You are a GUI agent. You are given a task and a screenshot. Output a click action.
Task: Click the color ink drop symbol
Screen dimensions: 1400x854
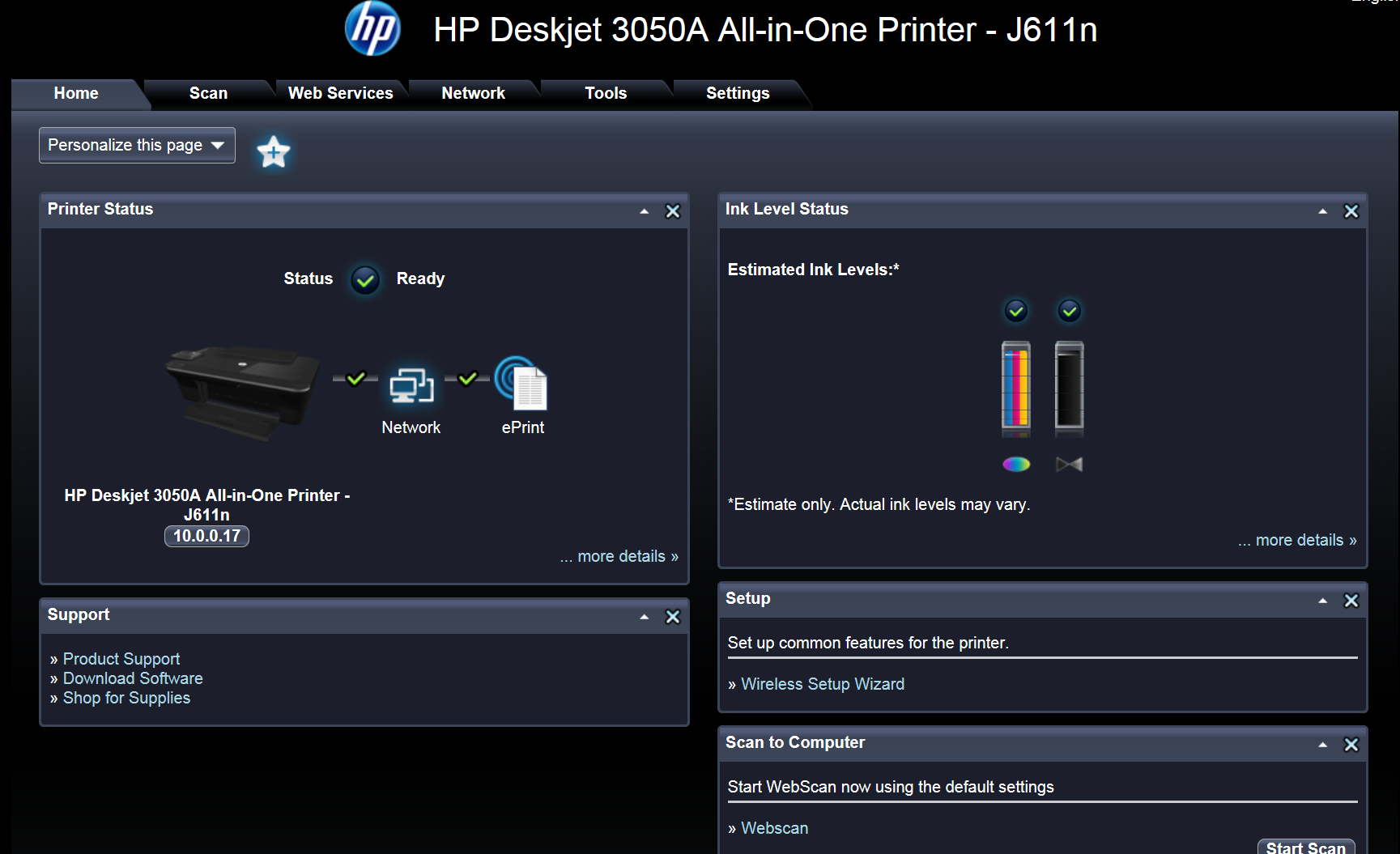click(1016, 464)
